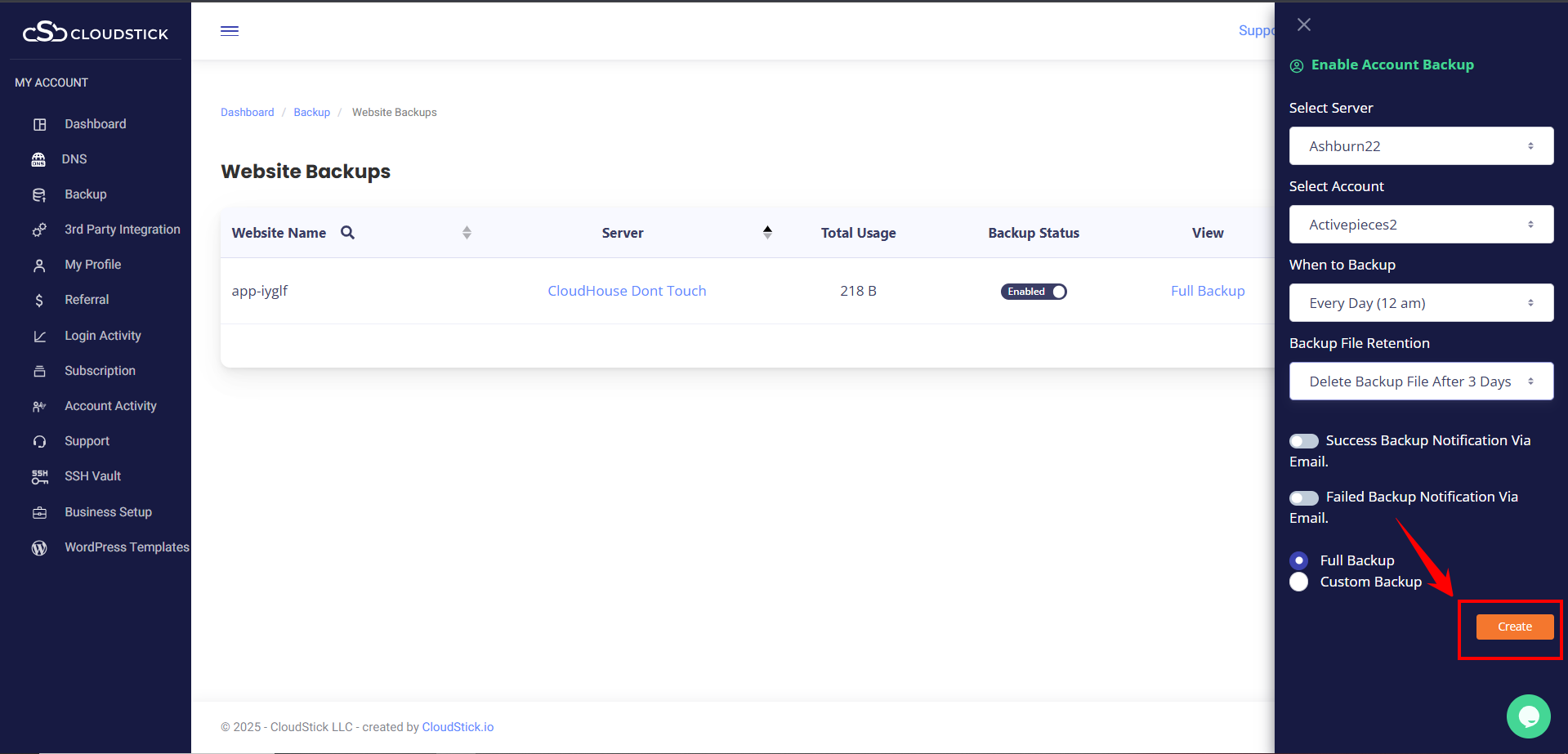
Task: Click the DNS globe icon in sidebar
Action: click(38, 159)
